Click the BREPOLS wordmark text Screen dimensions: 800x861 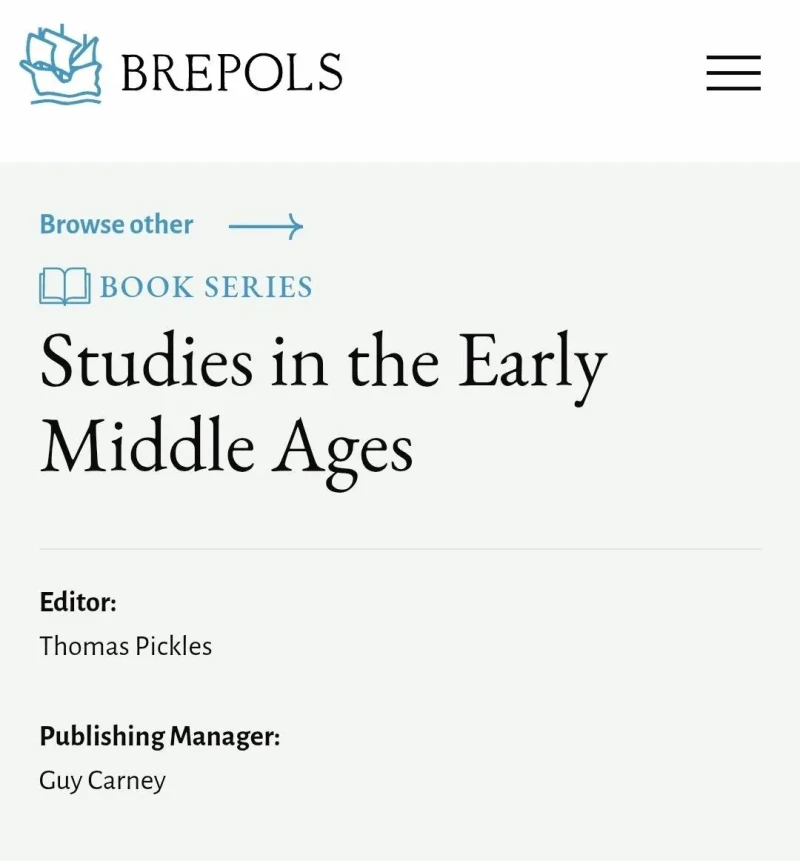point(231,72)
